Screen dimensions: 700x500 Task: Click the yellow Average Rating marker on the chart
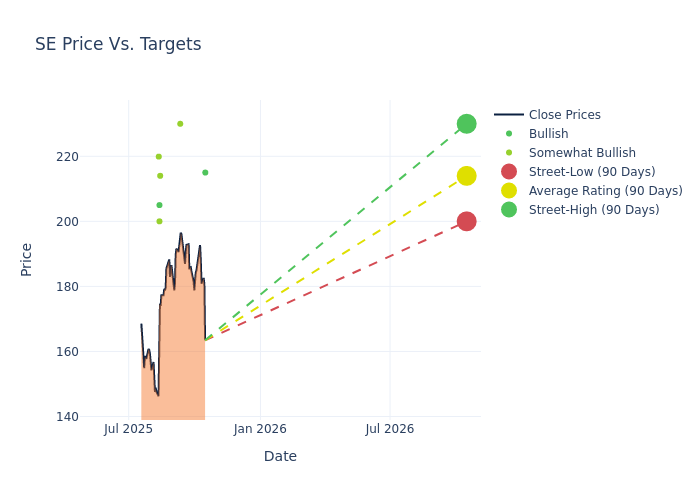466,176
